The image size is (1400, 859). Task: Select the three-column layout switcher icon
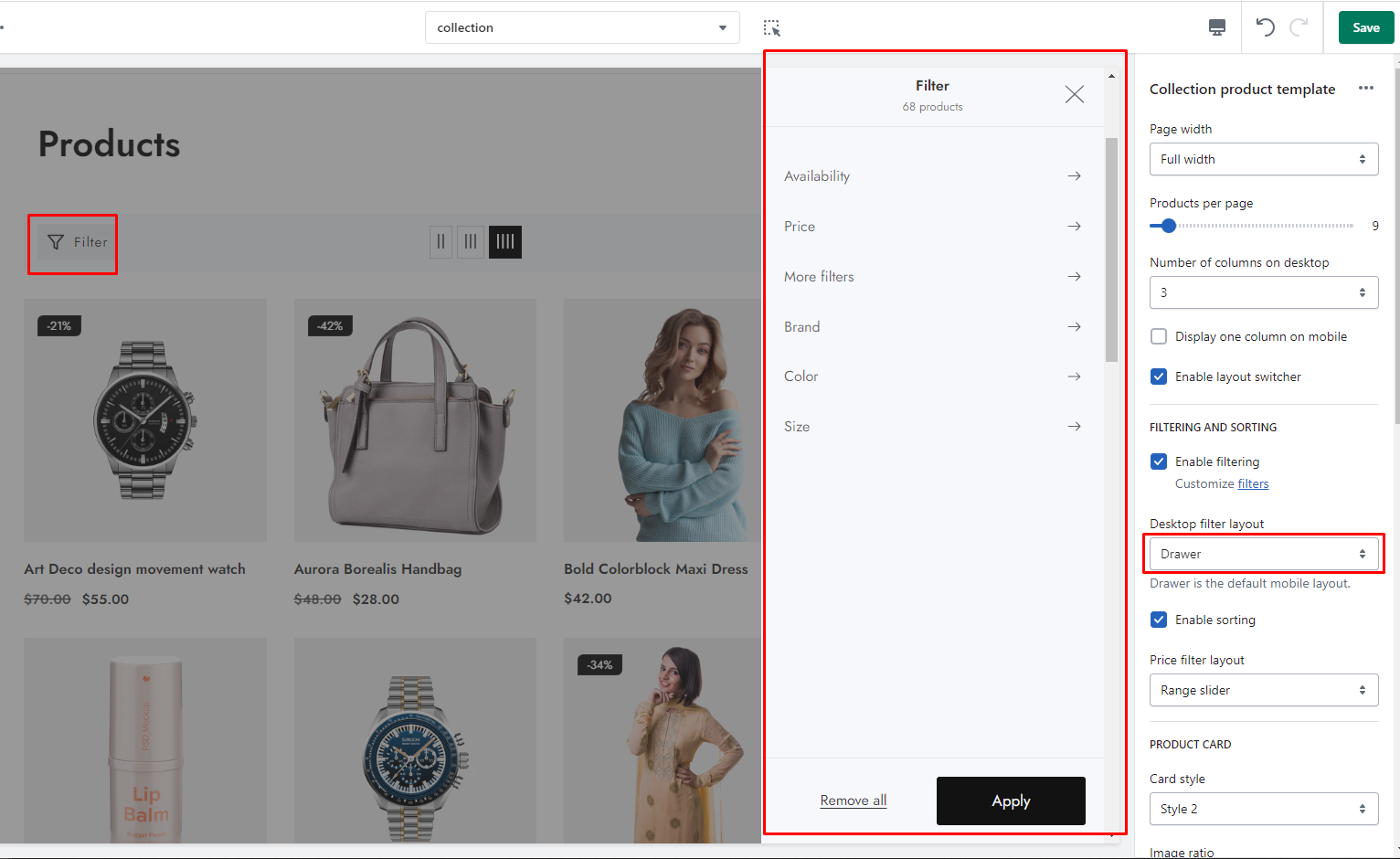coord(471,242)
